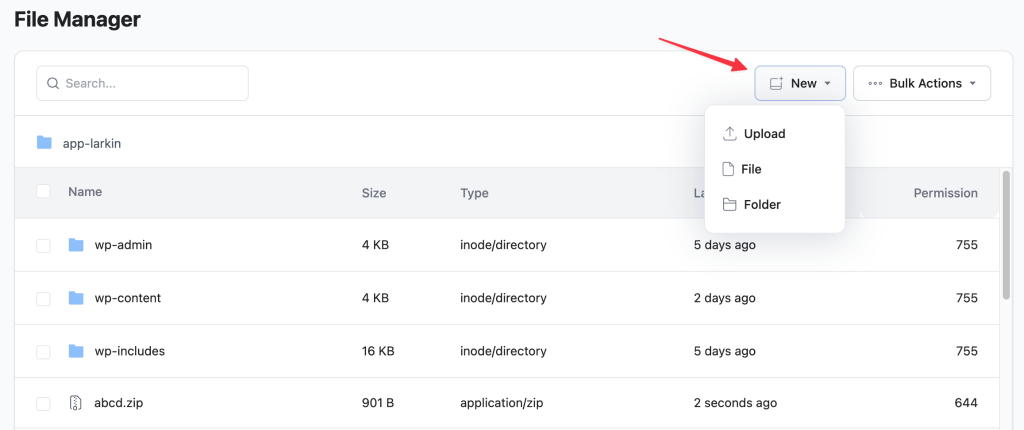Click the wp-includes folder icon
Viewport: 1024px width, 430px height.
(x=76, y=351)
